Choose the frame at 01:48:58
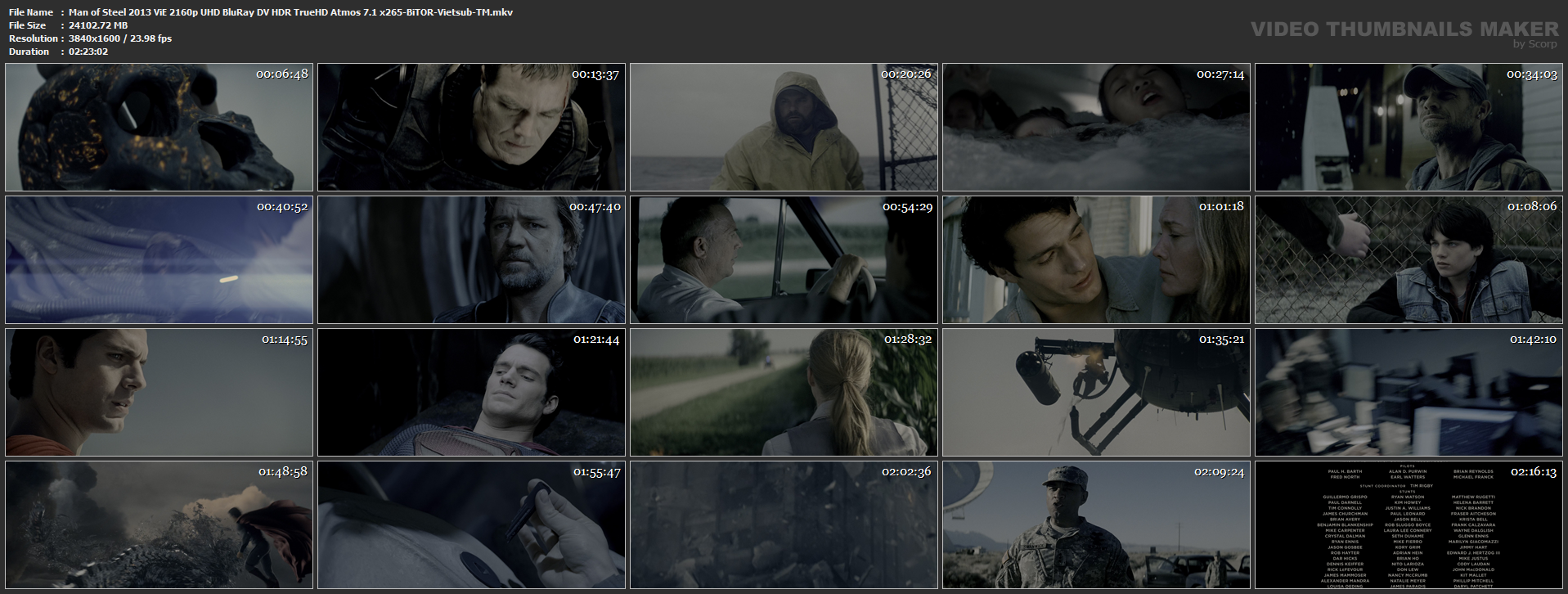This screenshot has height=594, width=1568. point(159,525)
